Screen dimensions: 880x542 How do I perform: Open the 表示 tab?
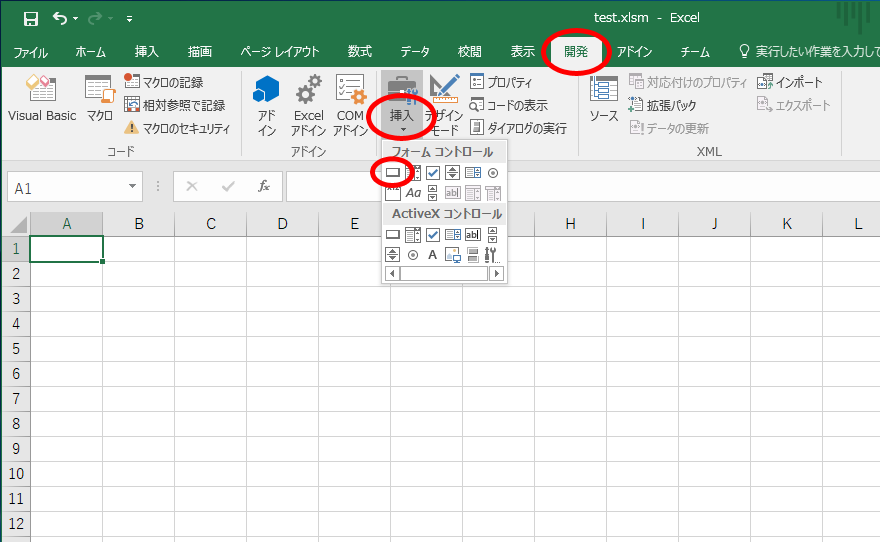(x=522, y=52)
